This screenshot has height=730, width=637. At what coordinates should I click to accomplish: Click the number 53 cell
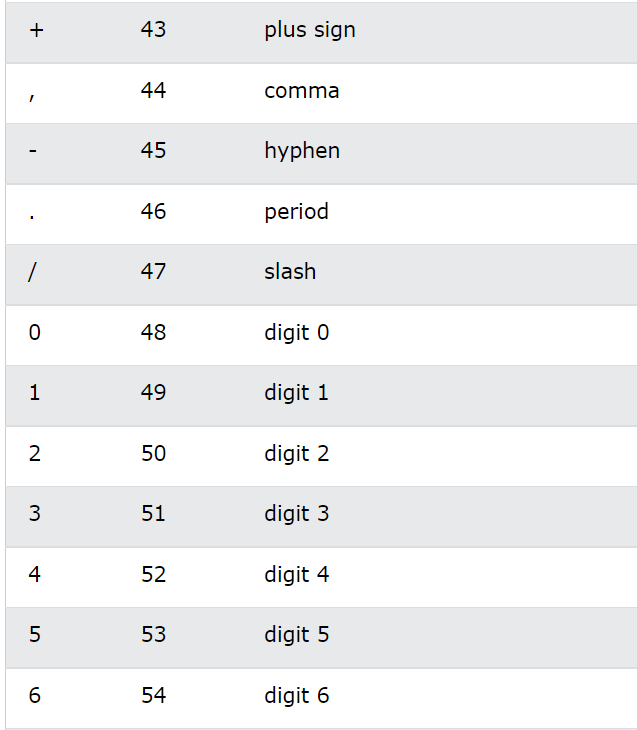(x=153, y=635)
